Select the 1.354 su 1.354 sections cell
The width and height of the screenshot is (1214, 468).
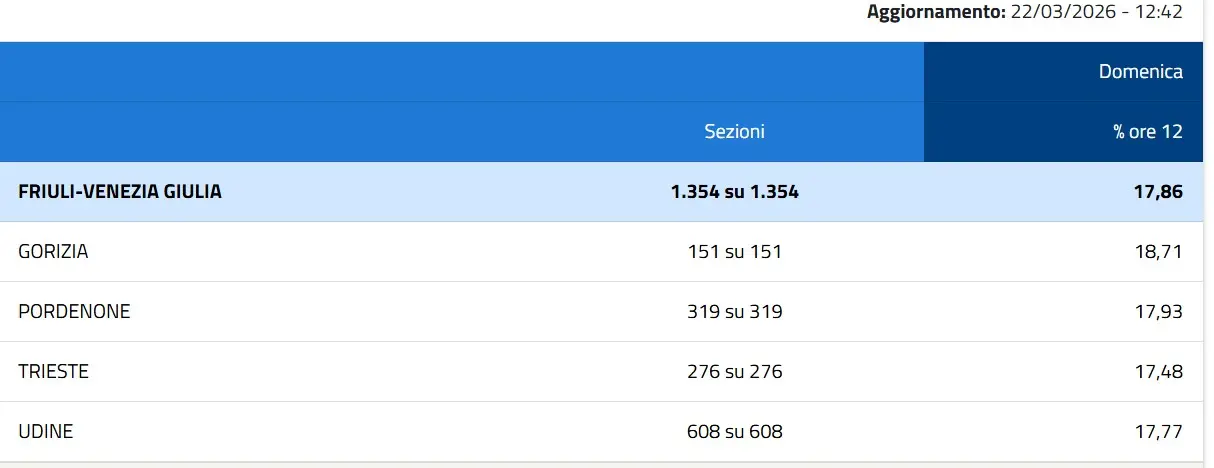click(734, 192)
